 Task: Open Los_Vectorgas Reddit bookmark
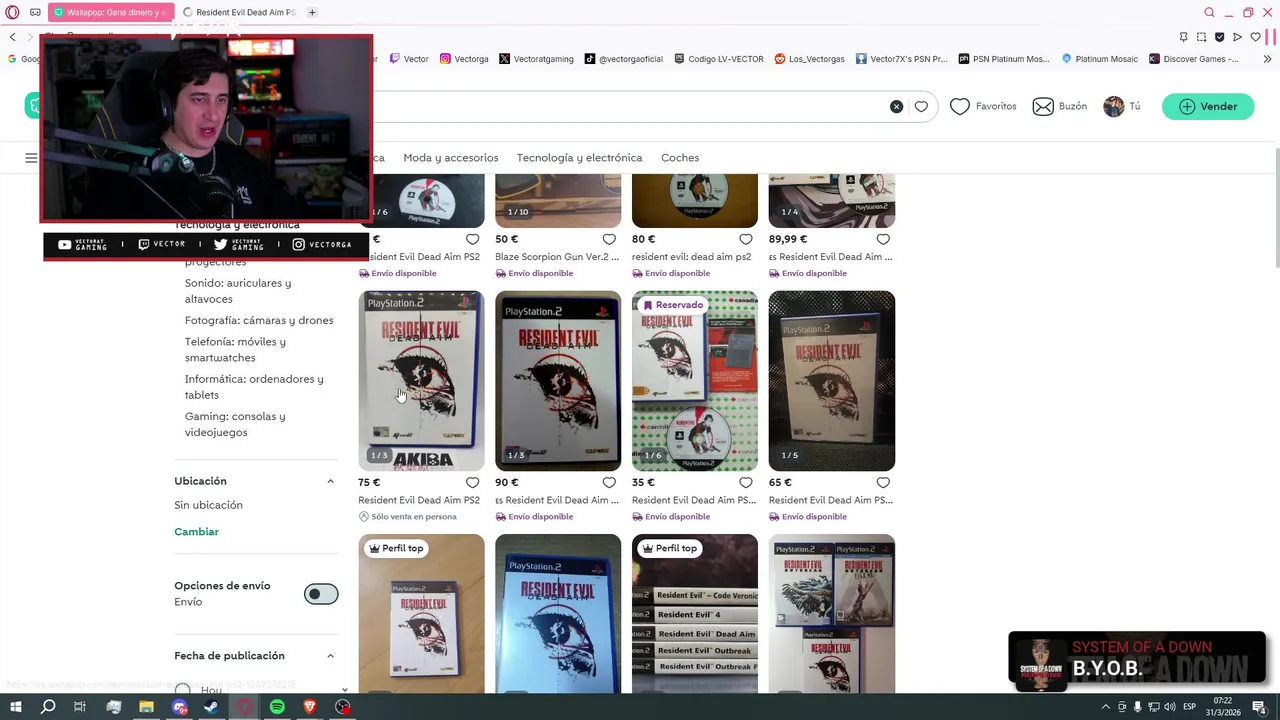(810, 59)
